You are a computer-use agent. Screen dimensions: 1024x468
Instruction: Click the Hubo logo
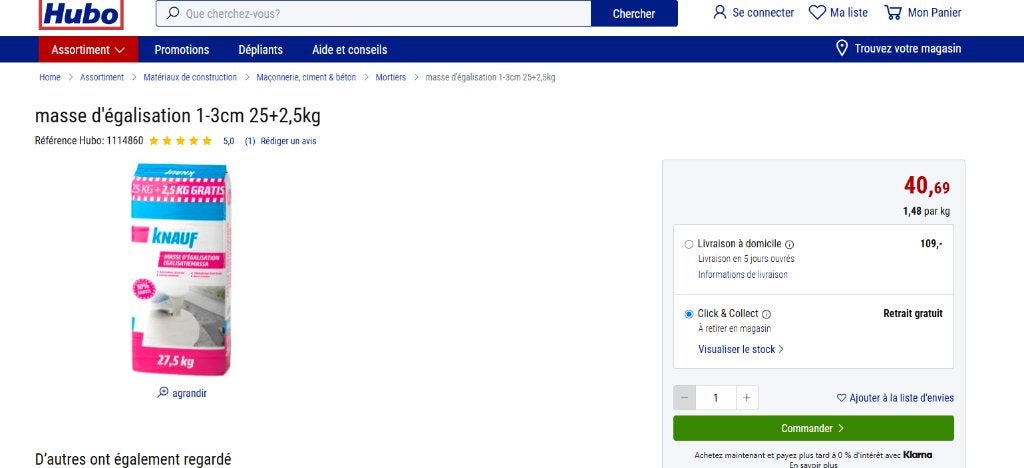[81, 14]
